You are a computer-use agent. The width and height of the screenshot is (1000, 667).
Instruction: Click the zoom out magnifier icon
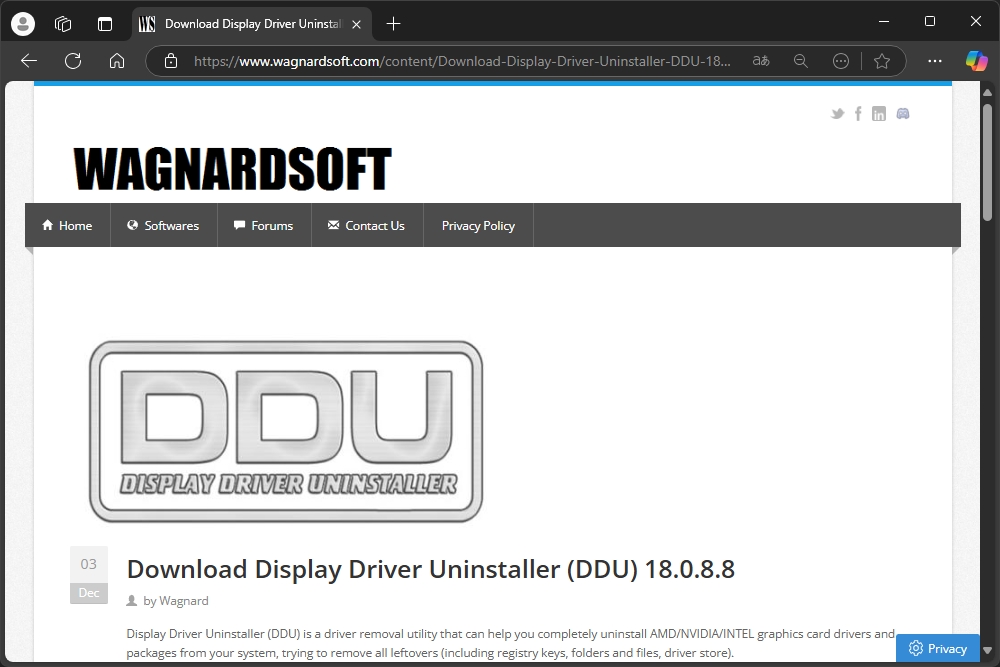click(x=801, y=61)
